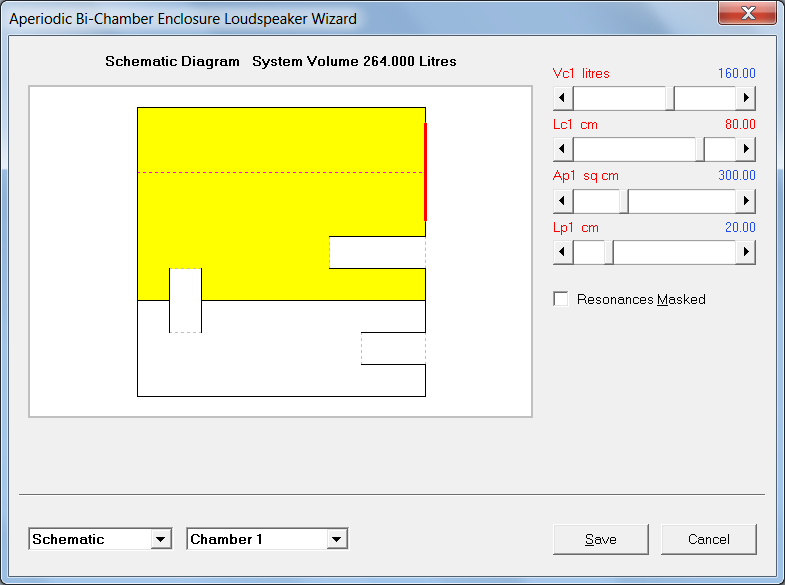This screenshot has width=785, height=585.
Task: Open the Chamber 1 selection dropdown
Action: click(336, 539)
